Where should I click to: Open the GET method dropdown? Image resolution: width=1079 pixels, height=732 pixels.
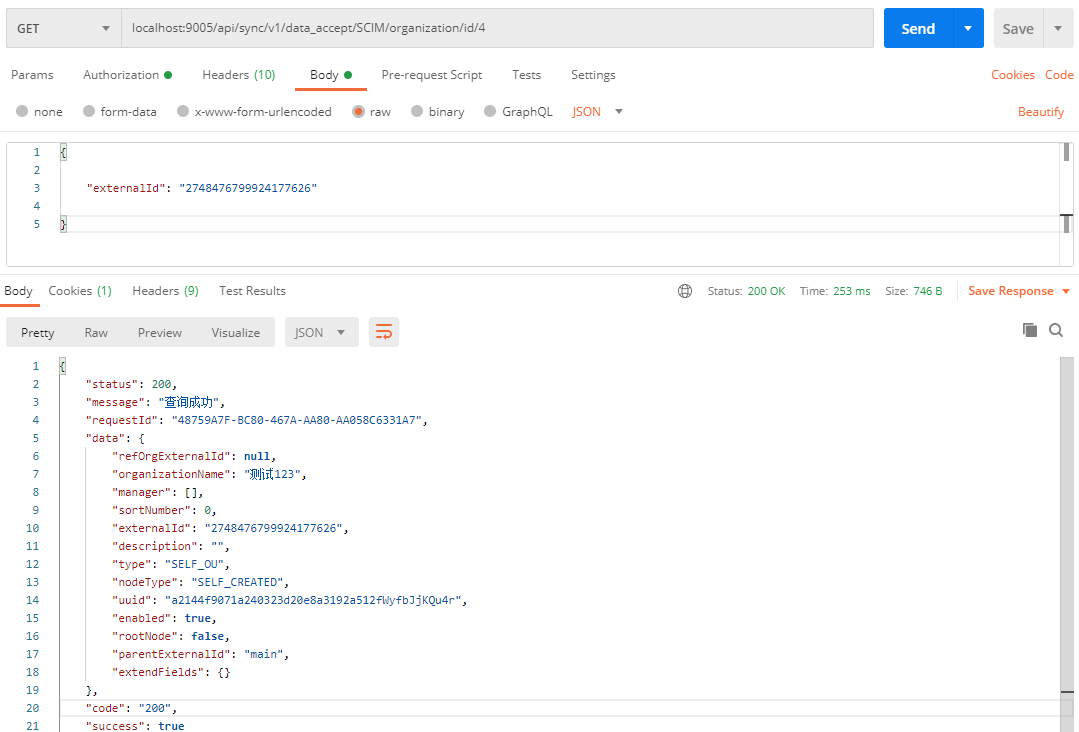(63, 28)
